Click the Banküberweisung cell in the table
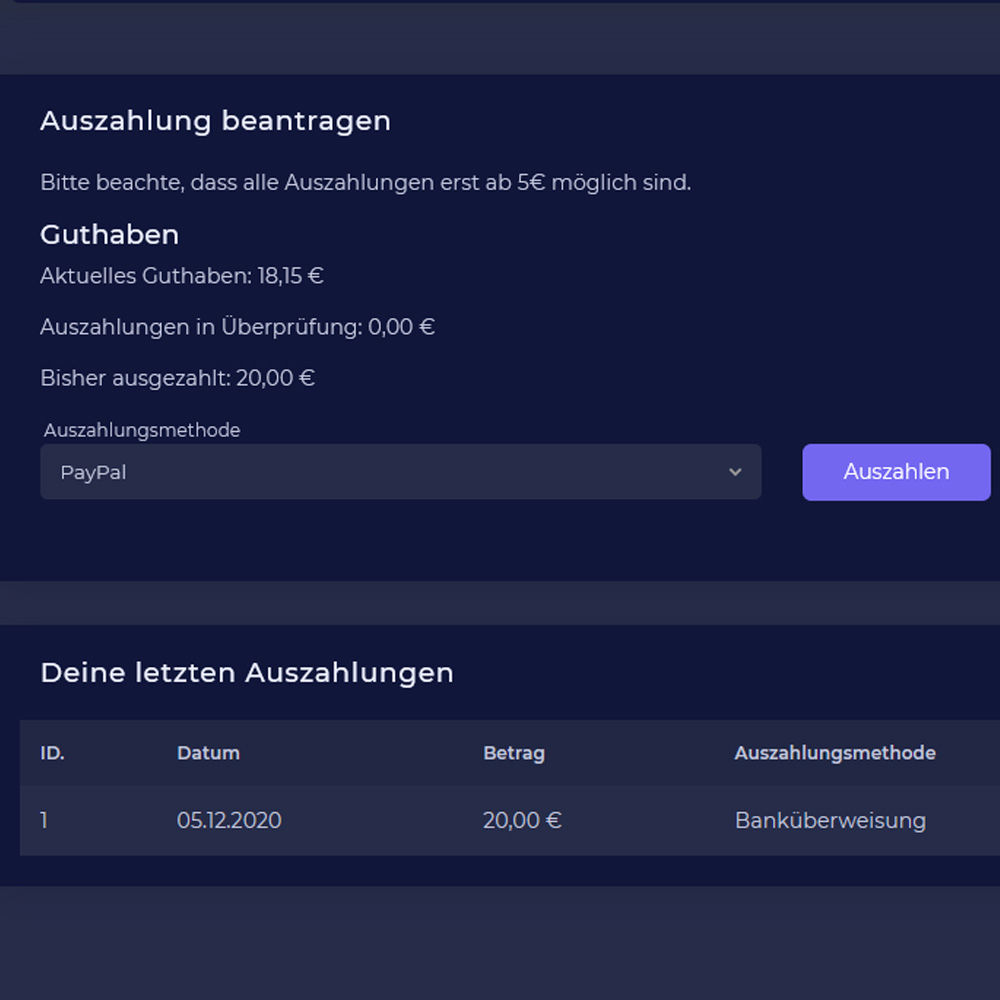The width and height of the screenshot is (1000, 1000). pos(829,821)
